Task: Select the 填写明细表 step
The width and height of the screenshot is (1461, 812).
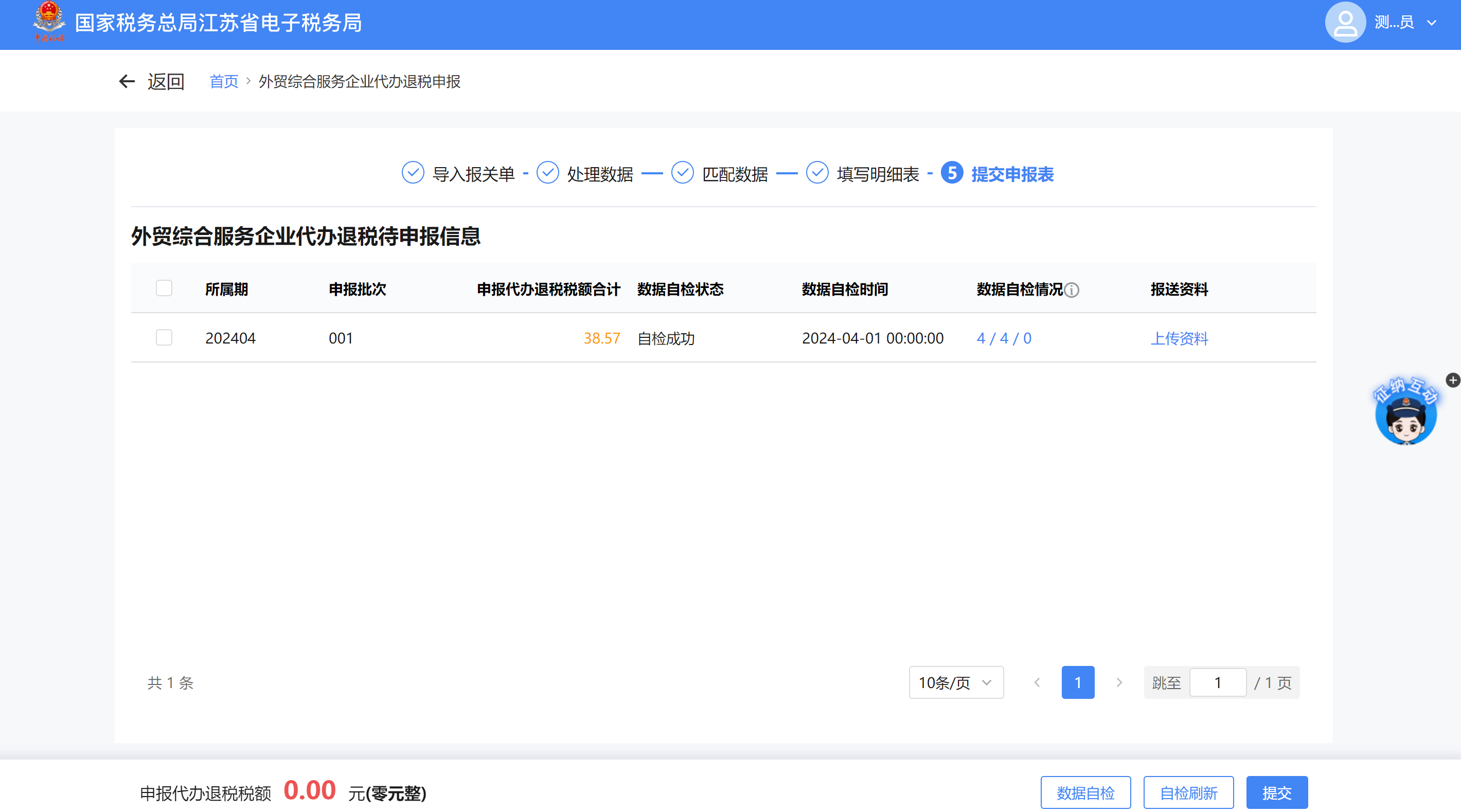Action: [878, 174]
